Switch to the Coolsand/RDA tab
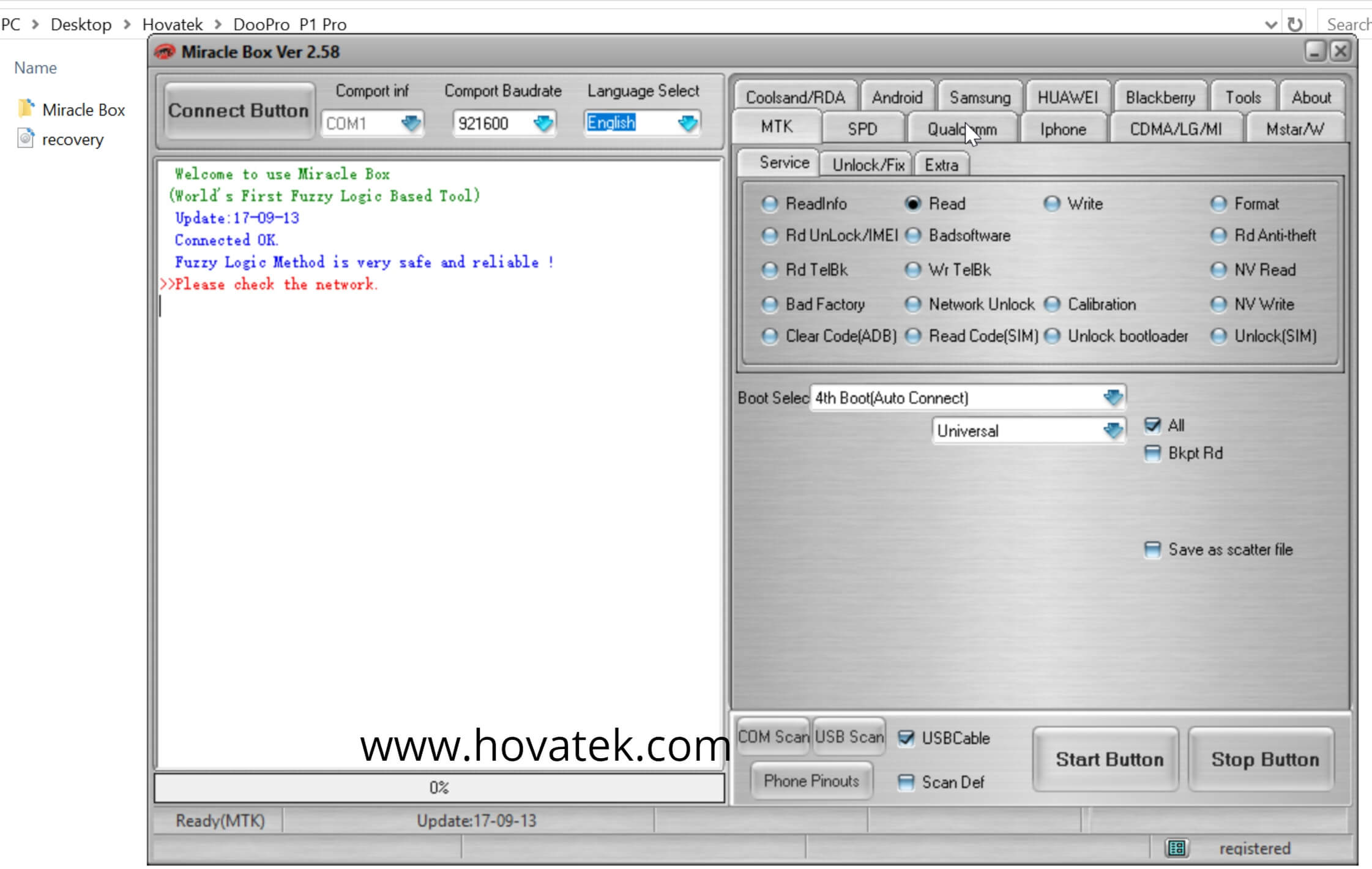This screenshot has width=1372, height=869. [796, 97]
